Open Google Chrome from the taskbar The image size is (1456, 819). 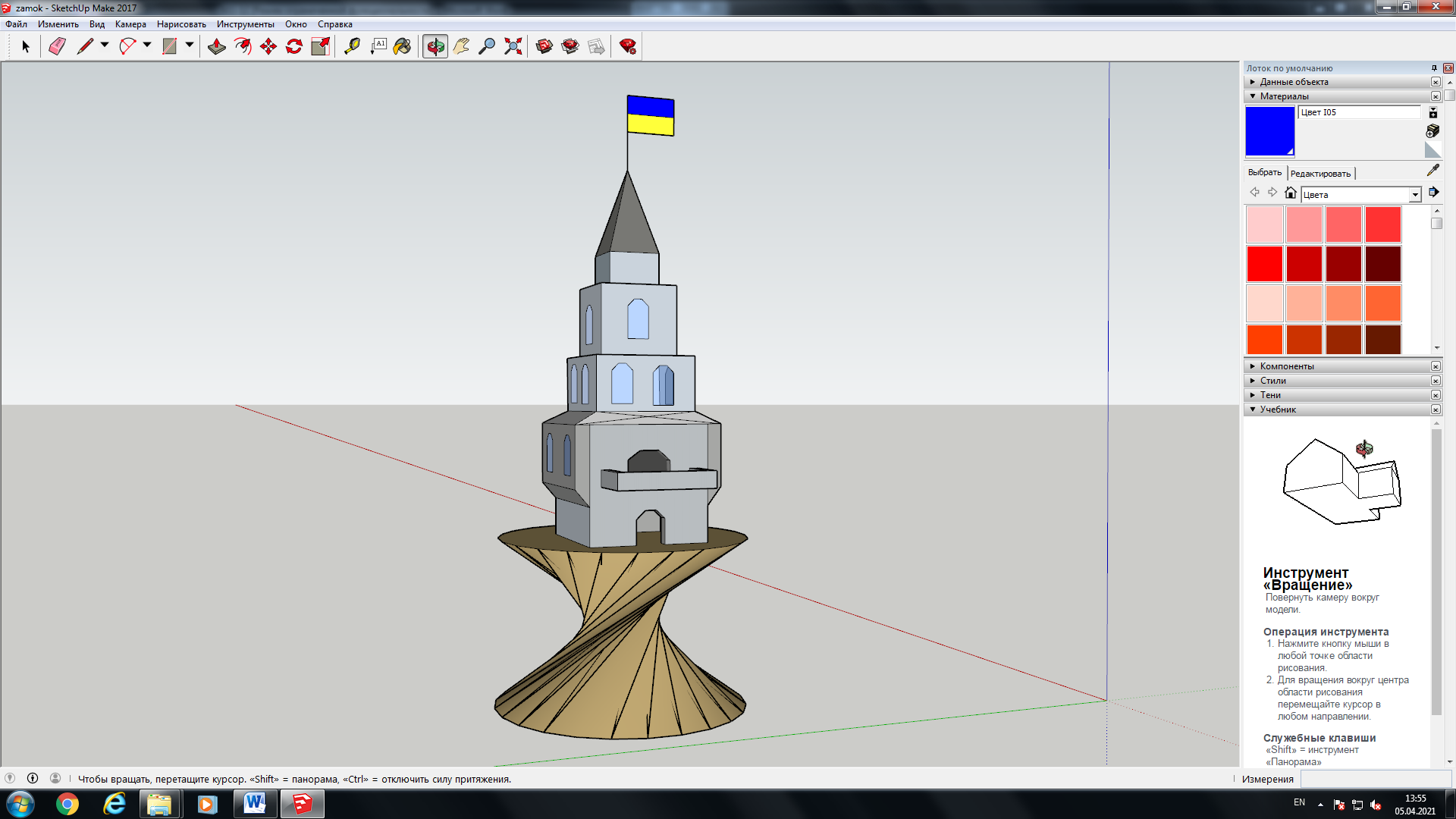point(67,804)
